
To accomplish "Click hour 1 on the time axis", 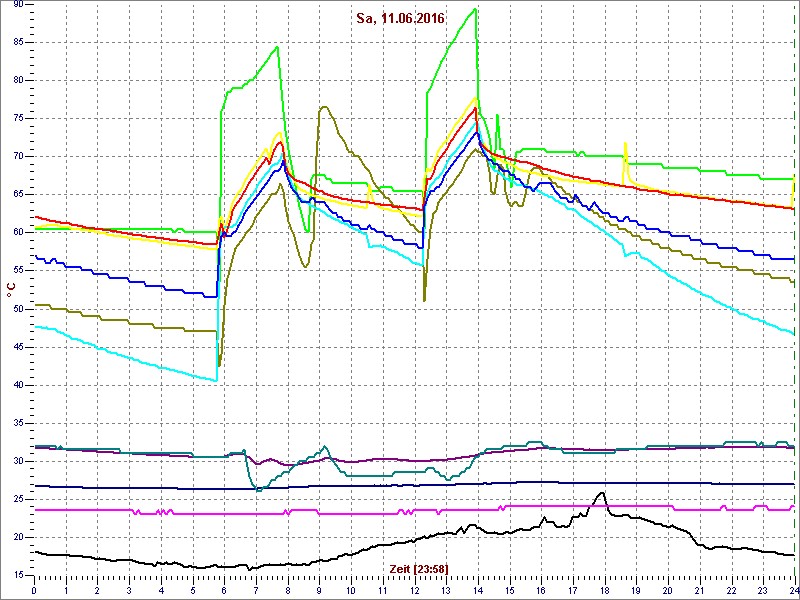I will click(x=66, y=588).
